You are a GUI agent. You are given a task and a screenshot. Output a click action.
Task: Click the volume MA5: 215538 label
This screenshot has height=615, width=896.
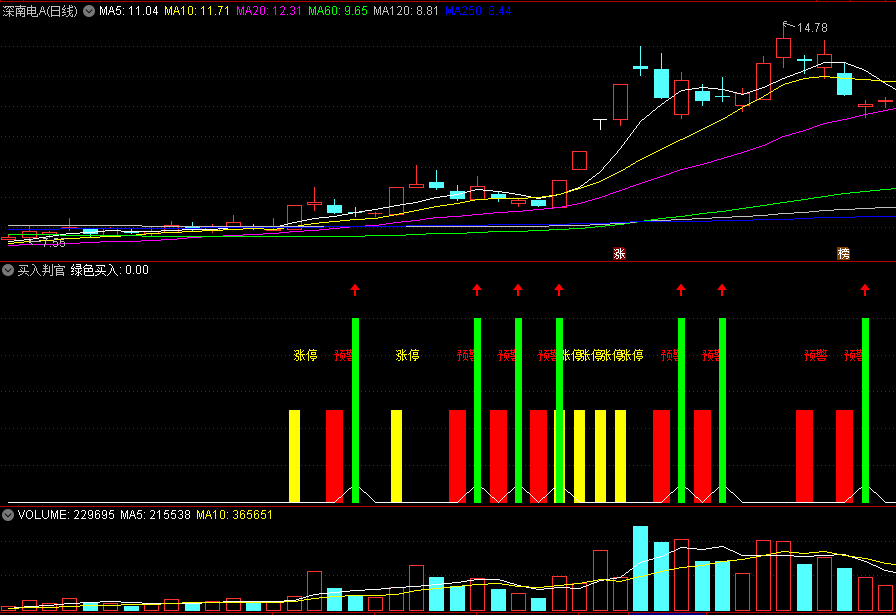click(155, 515)
